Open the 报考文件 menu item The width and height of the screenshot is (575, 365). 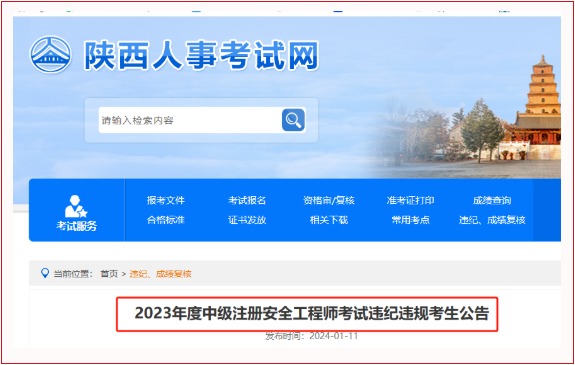click(x=166, y=200)
